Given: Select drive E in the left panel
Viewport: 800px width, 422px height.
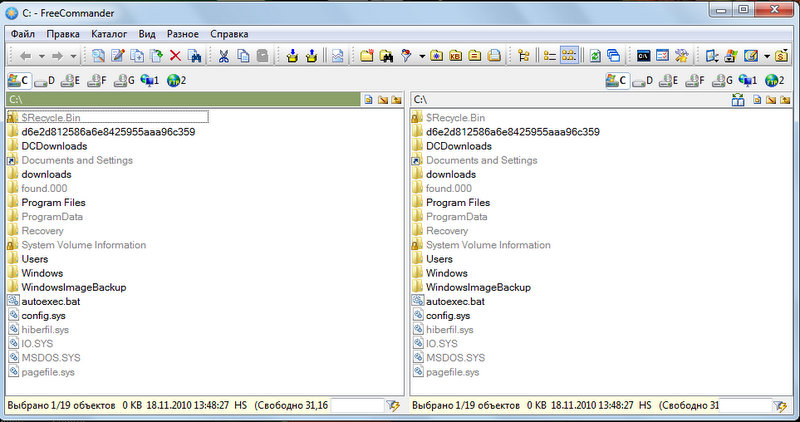Looking at the screenshot, I should point(70,81).
